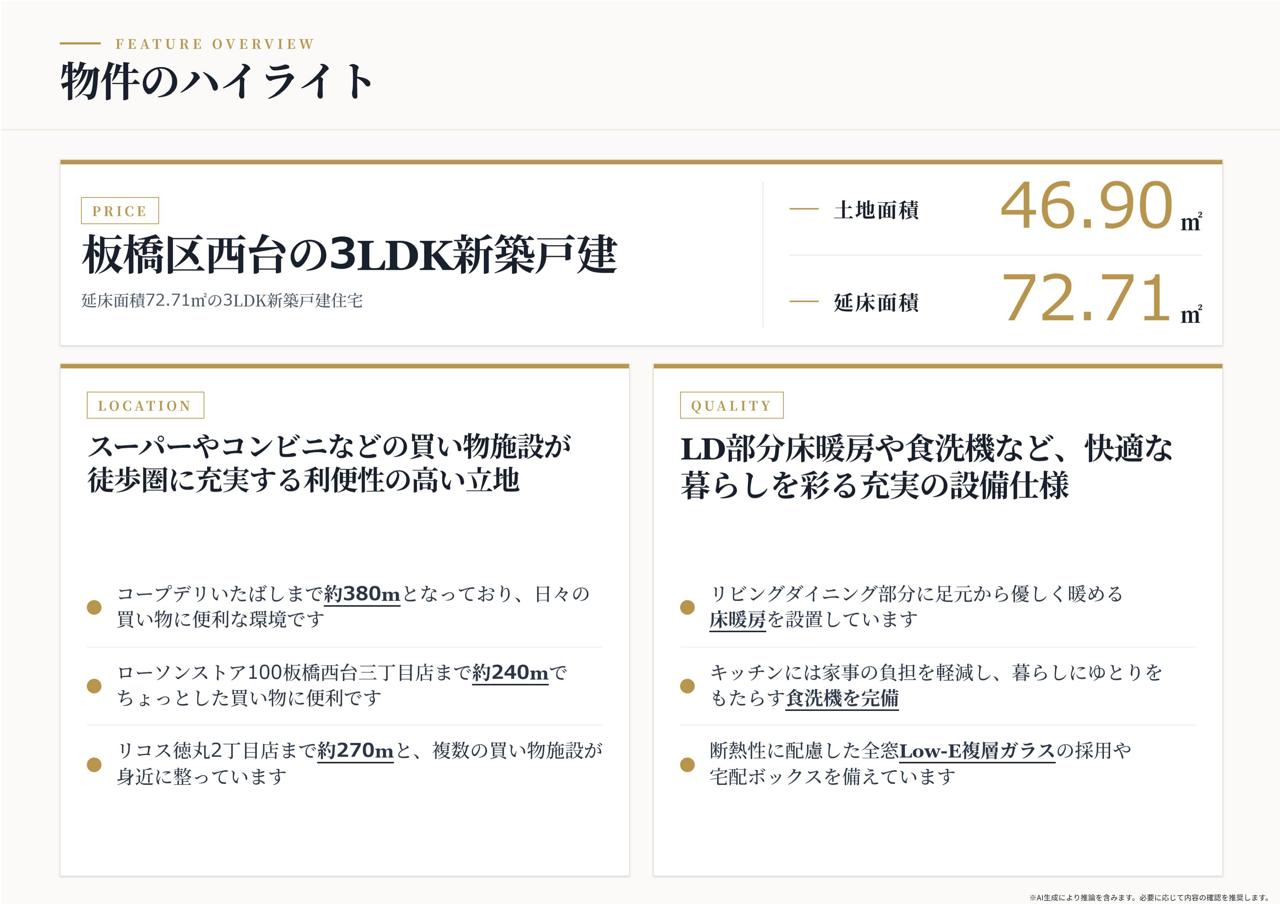
Task: Click the LOCATION label badge
Action: coord(145,405)
